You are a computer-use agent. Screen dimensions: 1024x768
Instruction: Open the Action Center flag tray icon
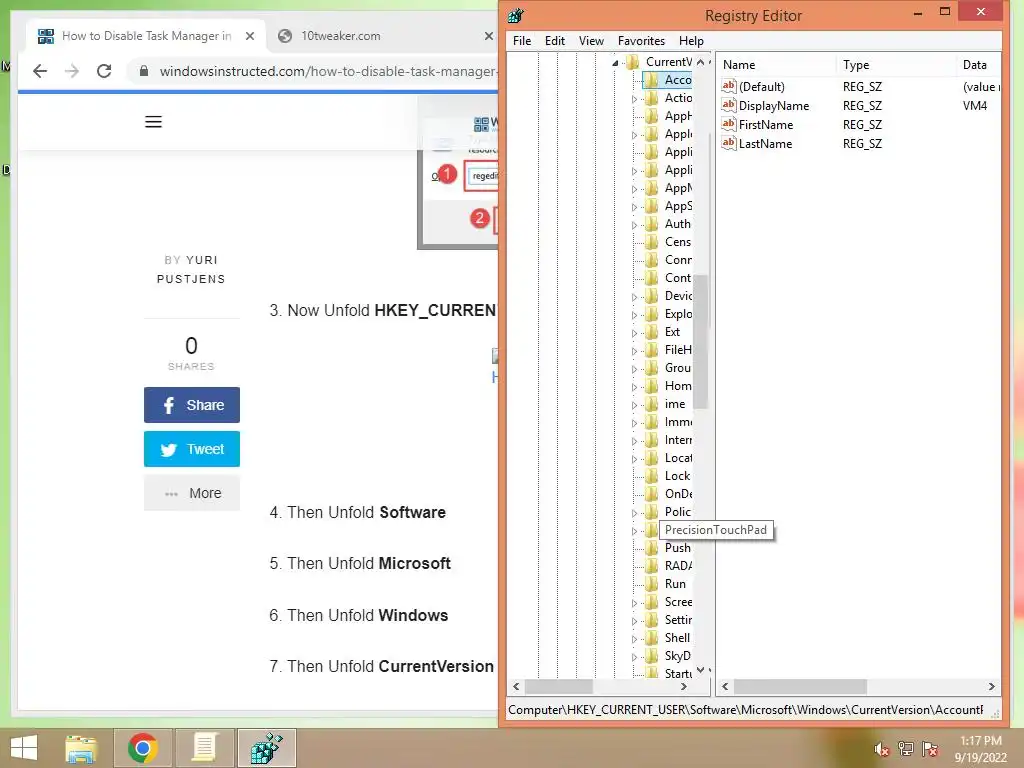[x=930, y=749]
